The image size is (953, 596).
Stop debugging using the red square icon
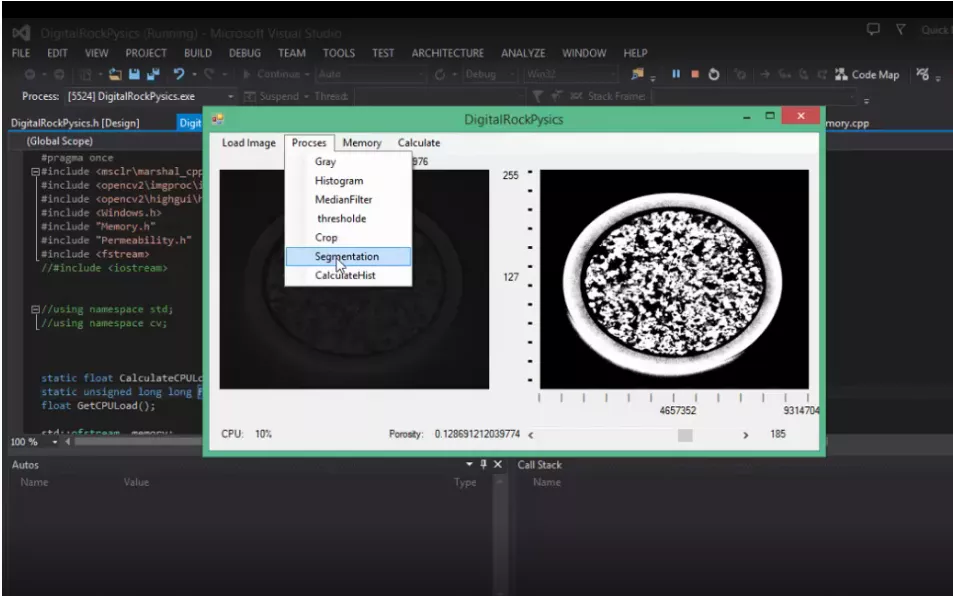[x=694, y=75]
